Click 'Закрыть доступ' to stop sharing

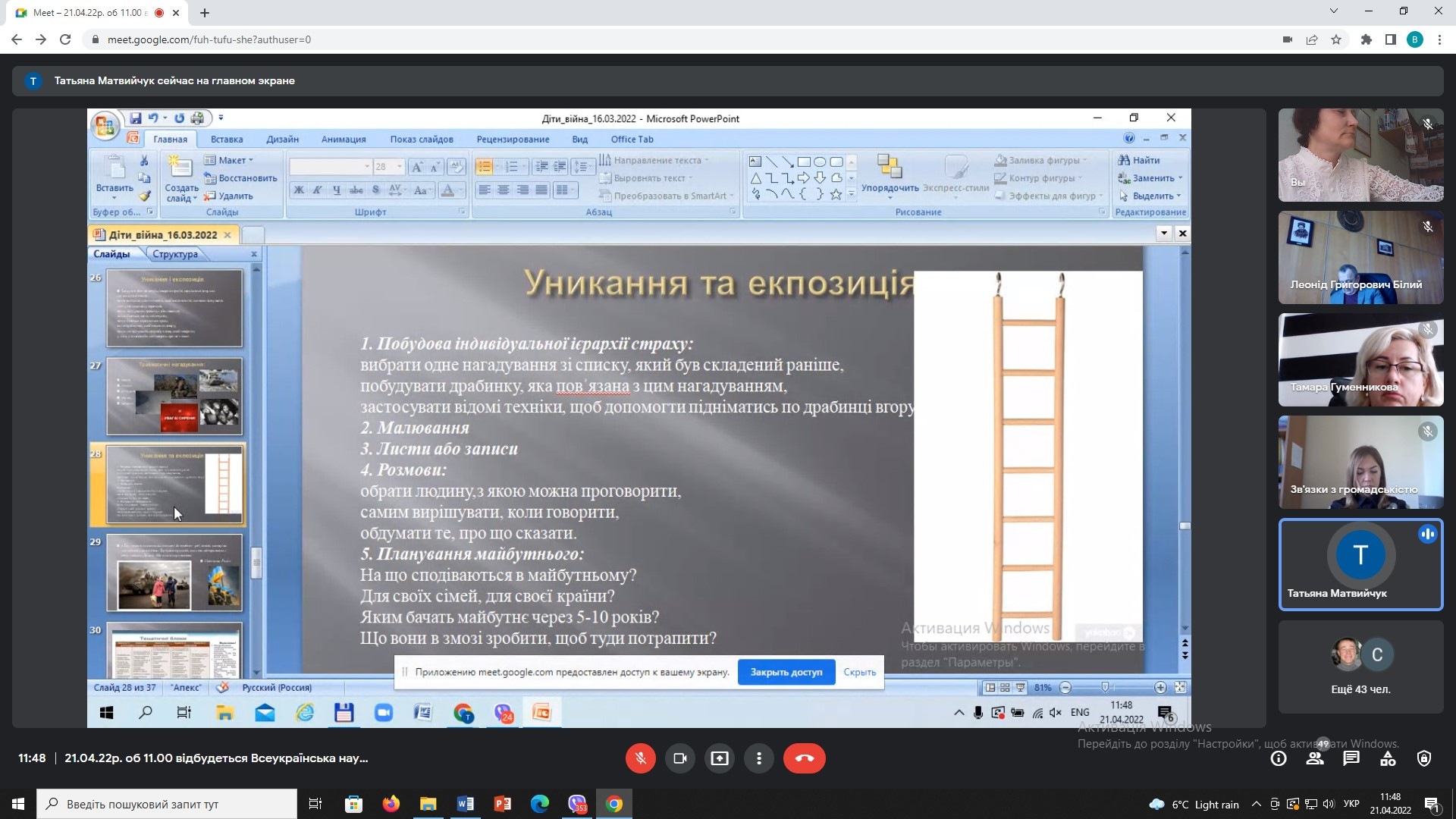coord(786,672)
